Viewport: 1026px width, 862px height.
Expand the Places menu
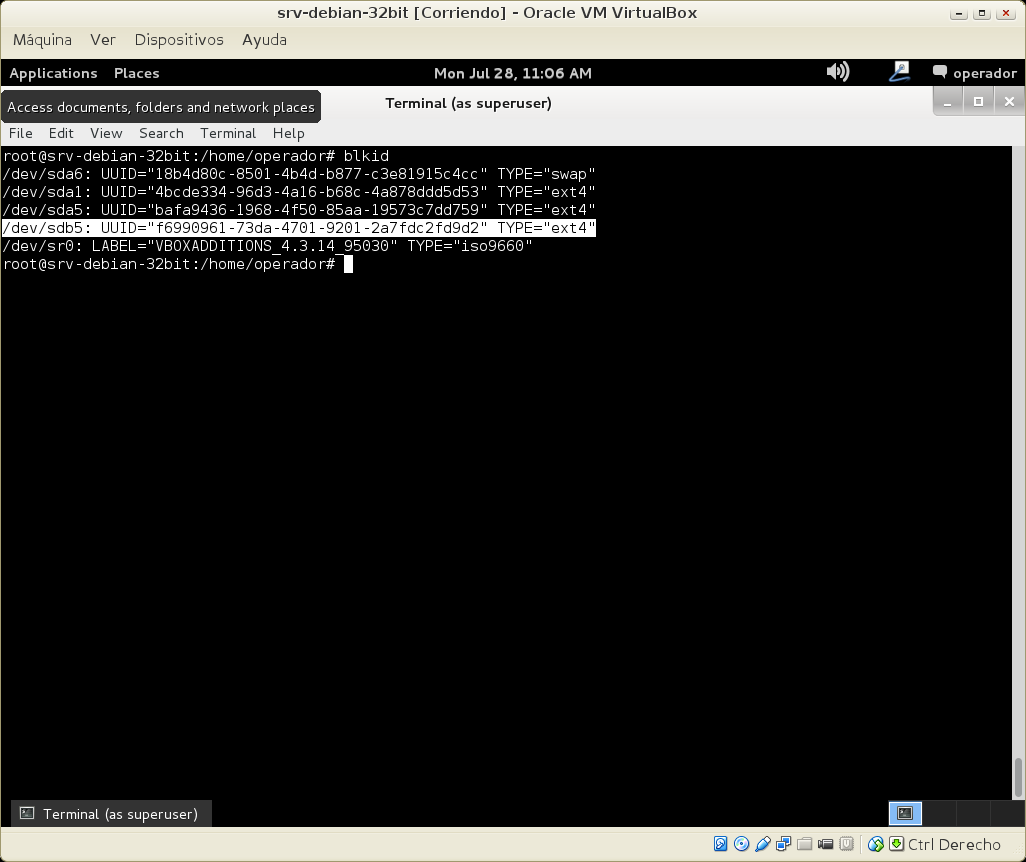(136, 73)
